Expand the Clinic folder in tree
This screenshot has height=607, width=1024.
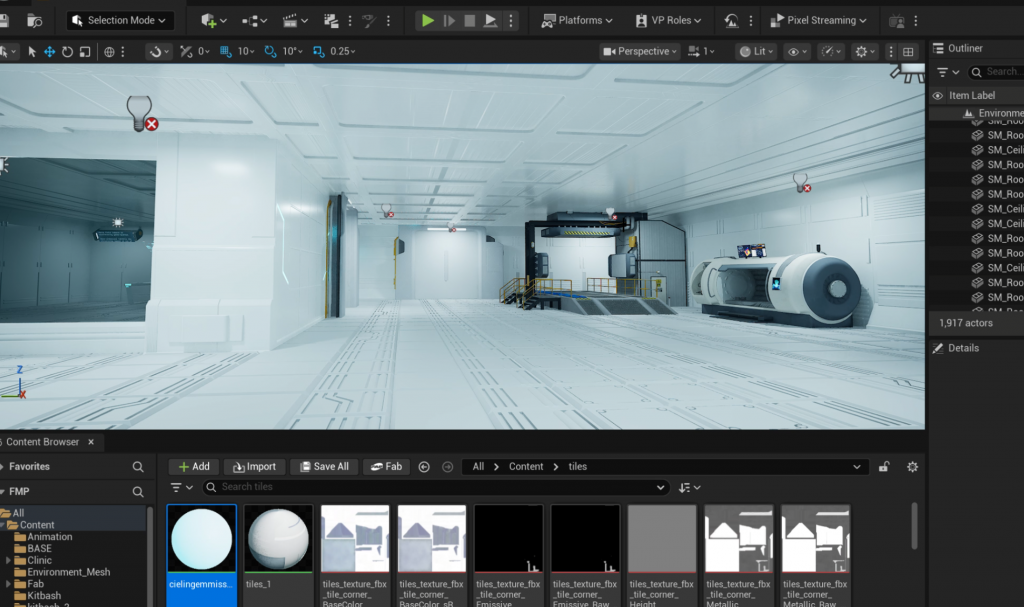[9, 561]
